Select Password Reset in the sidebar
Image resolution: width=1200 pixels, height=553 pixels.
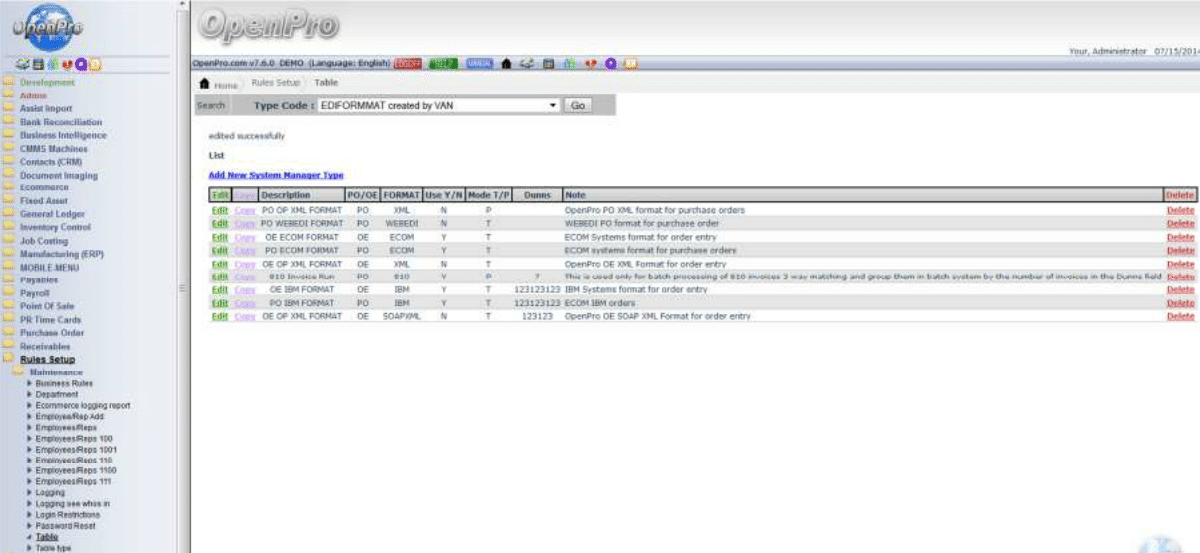point(66,525)
